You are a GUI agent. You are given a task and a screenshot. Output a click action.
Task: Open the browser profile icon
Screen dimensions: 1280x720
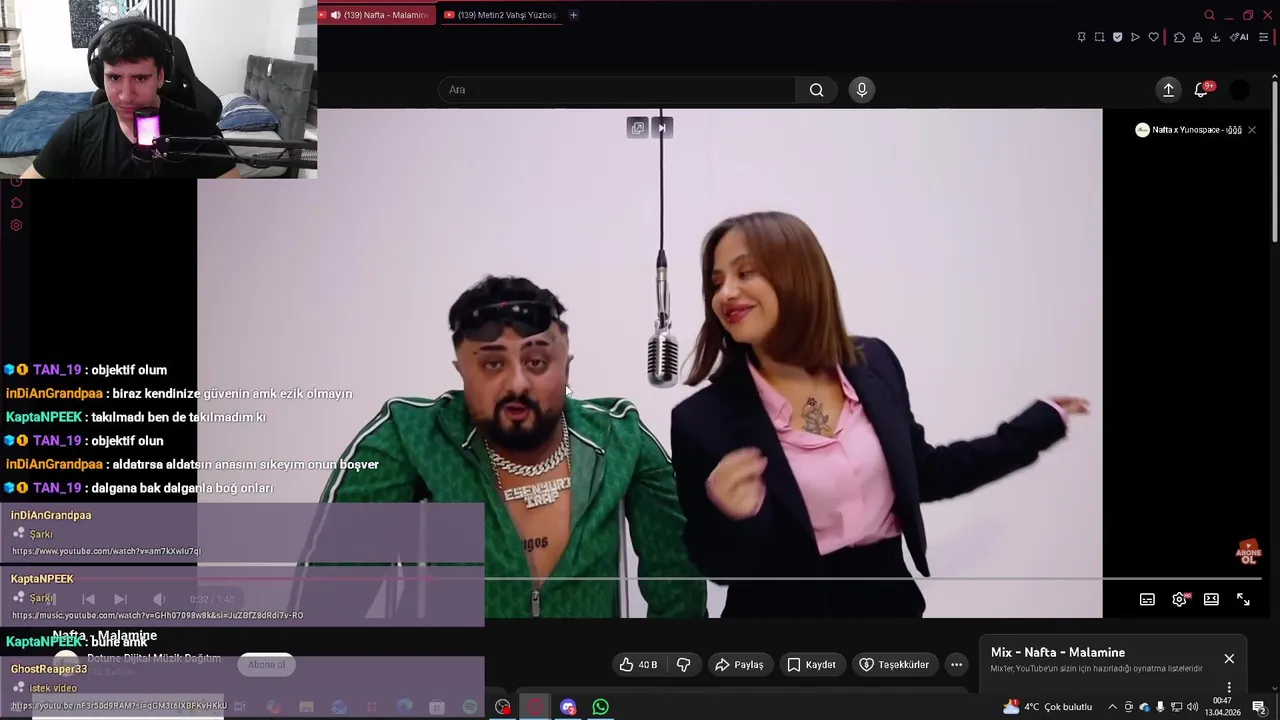[1197, 37]
